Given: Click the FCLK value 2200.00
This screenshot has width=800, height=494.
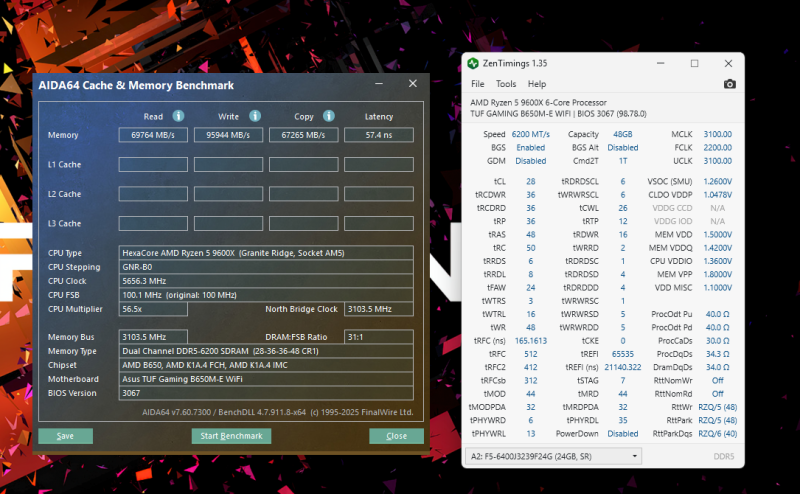Looking at the screenshot, I should (x=717, y=147).
